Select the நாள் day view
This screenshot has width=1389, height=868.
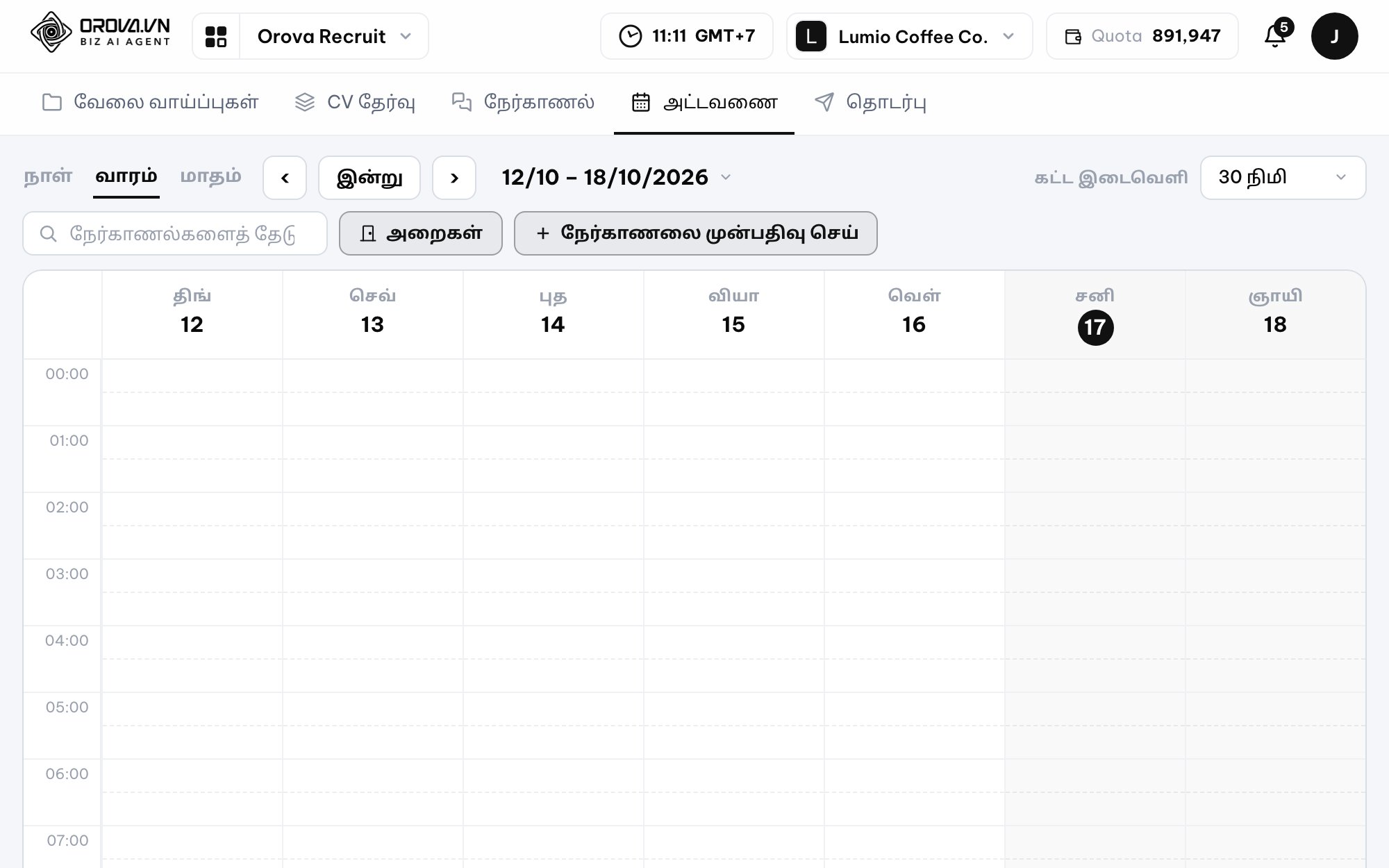48,176
